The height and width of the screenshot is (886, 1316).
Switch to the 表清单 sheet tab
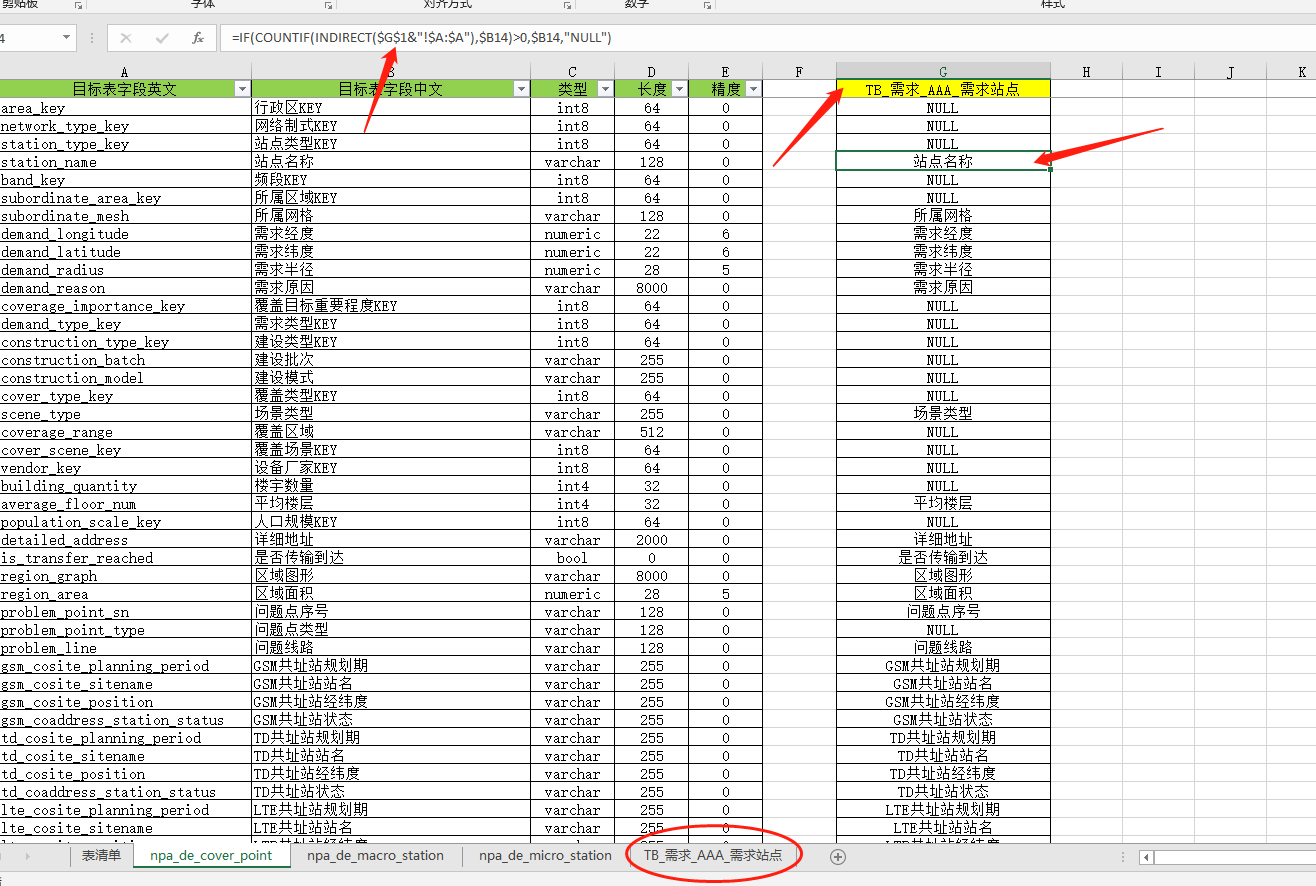point(103,856)
